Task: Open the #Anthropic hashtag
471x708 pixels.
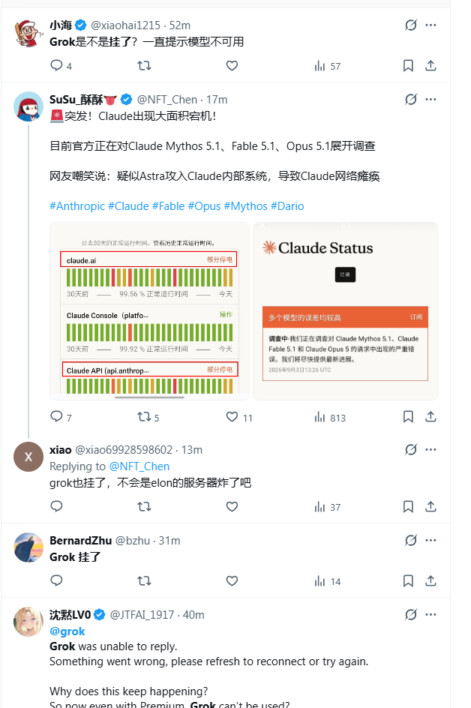Action: tap(77, 206)
